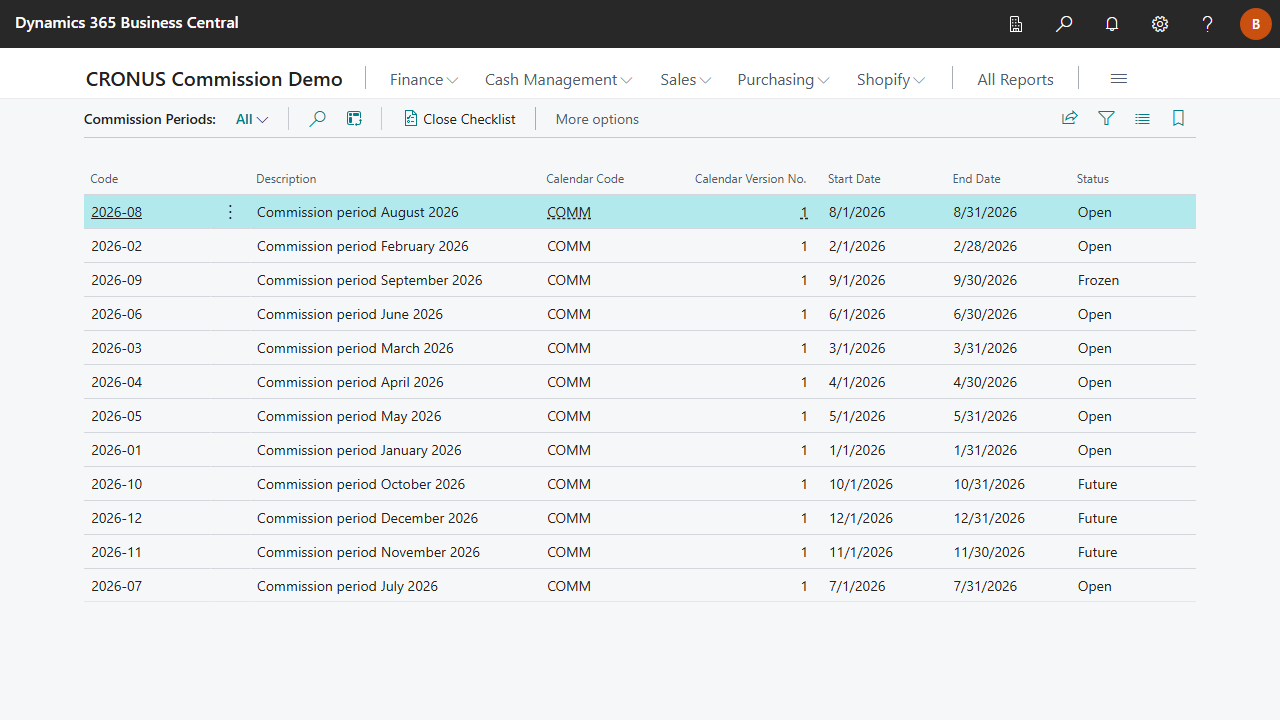Open the notifications bell

[1112, 24]
